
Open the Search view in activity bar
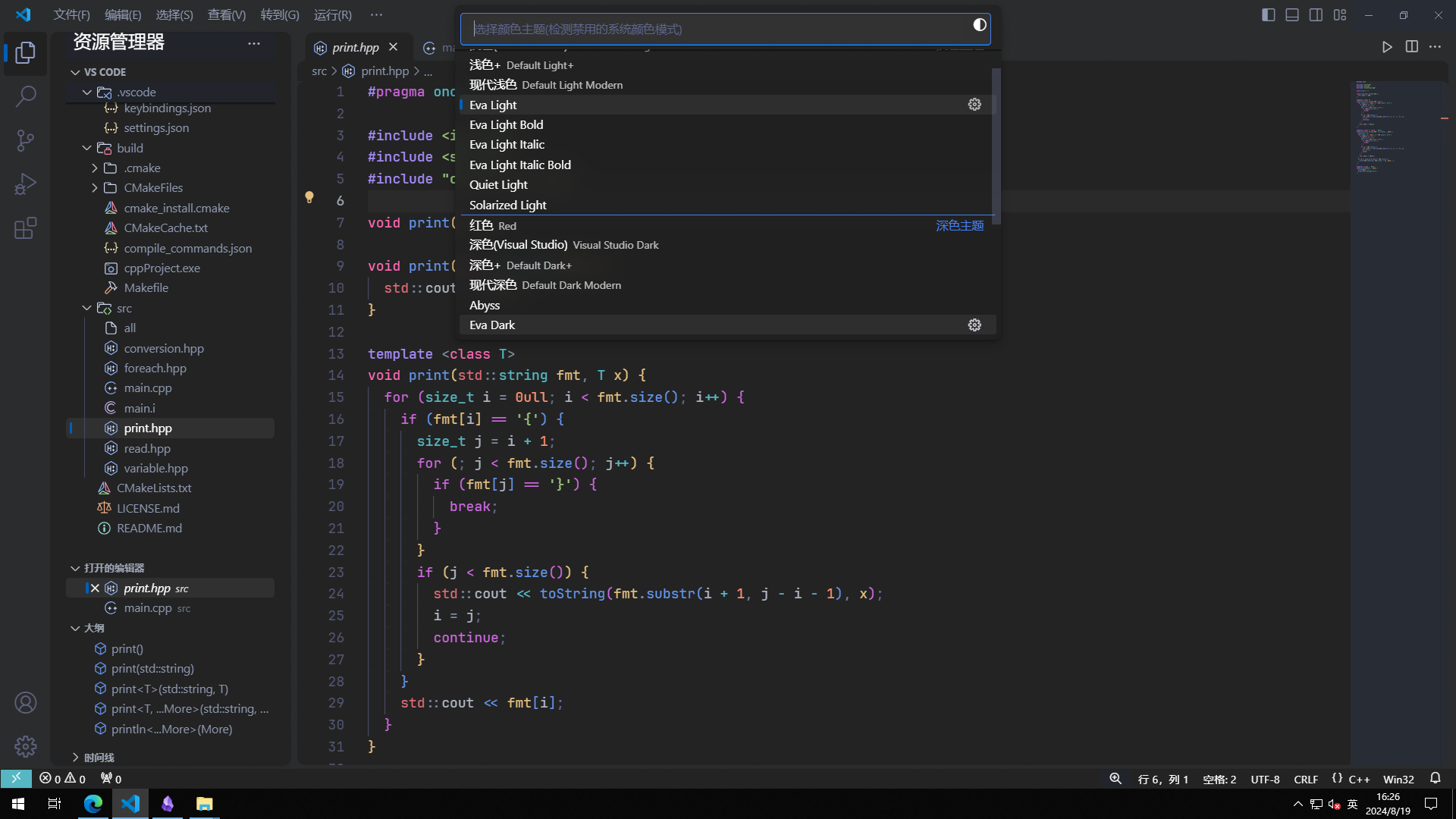coord(25,96)
